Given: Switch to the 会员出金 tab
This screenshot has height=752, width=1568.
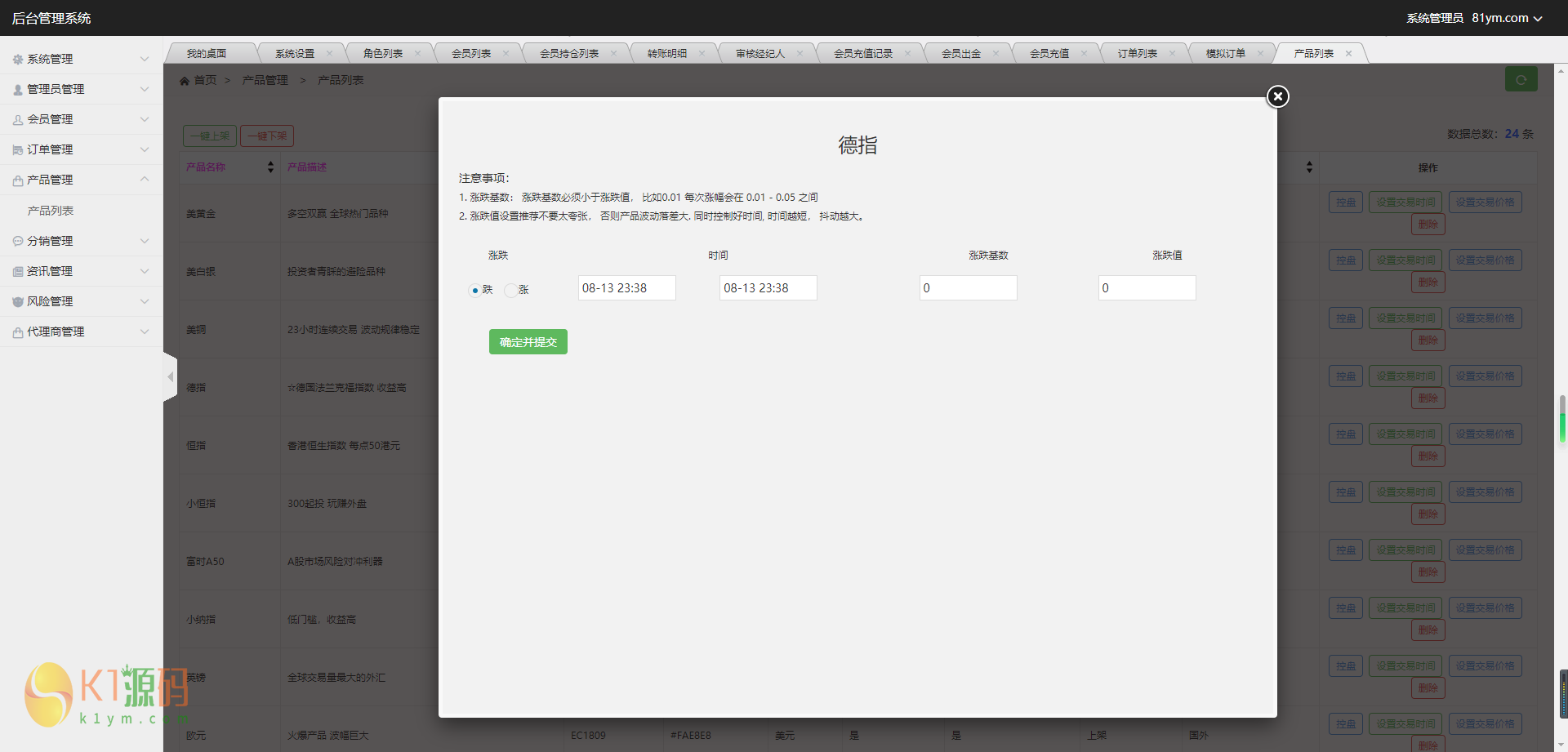Looking at the screenshot, I should (x=960, y=54).
